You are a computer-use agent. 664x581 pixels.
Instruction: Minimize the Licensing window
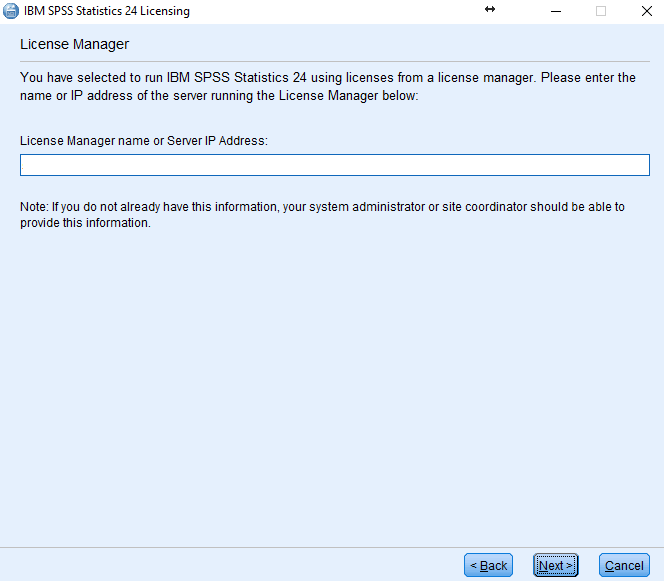click(556, 11)
